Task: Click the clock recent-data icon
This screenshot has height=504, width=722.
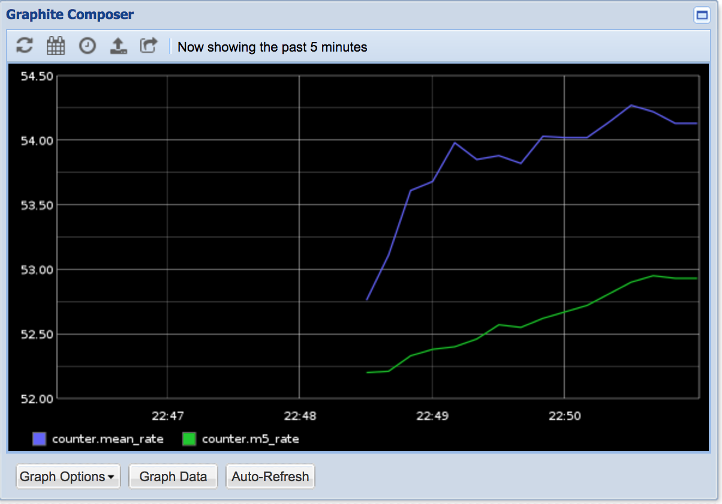Action: click(87, 46)
